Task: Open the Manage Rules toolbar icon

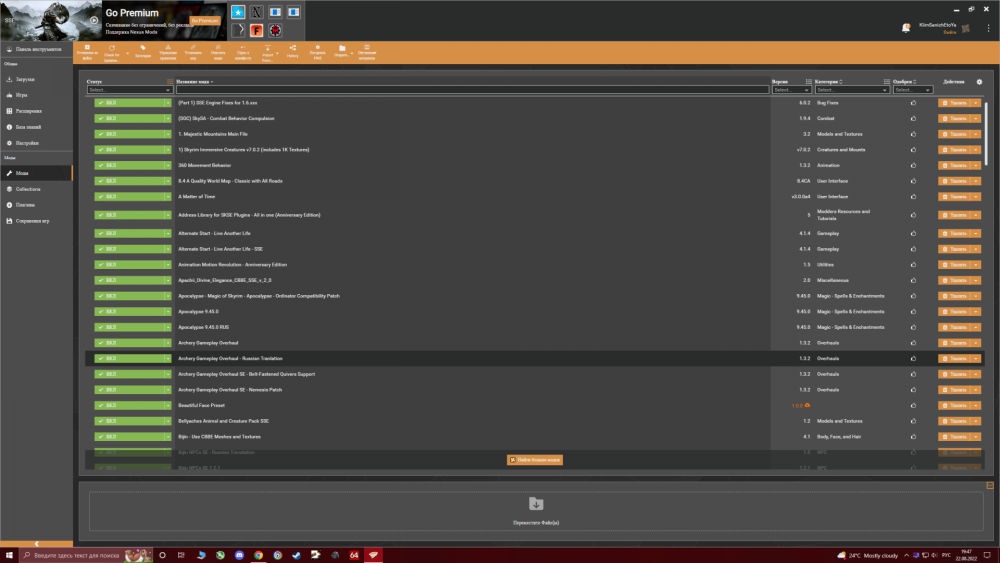Action: (x=168, y=52)
